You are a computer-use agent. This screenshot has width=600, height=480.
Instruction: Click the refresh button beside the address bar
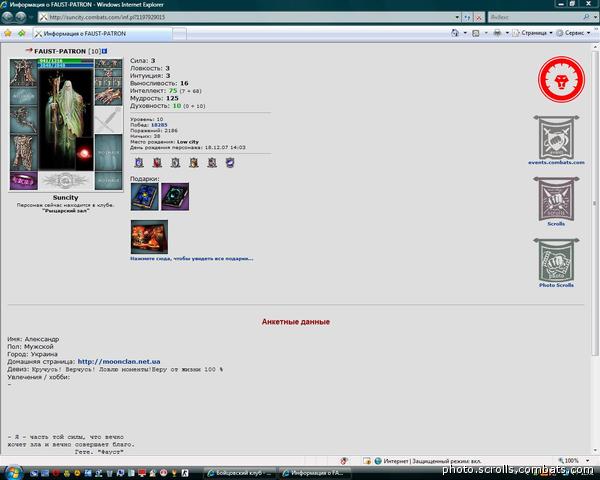coord(467,17)
